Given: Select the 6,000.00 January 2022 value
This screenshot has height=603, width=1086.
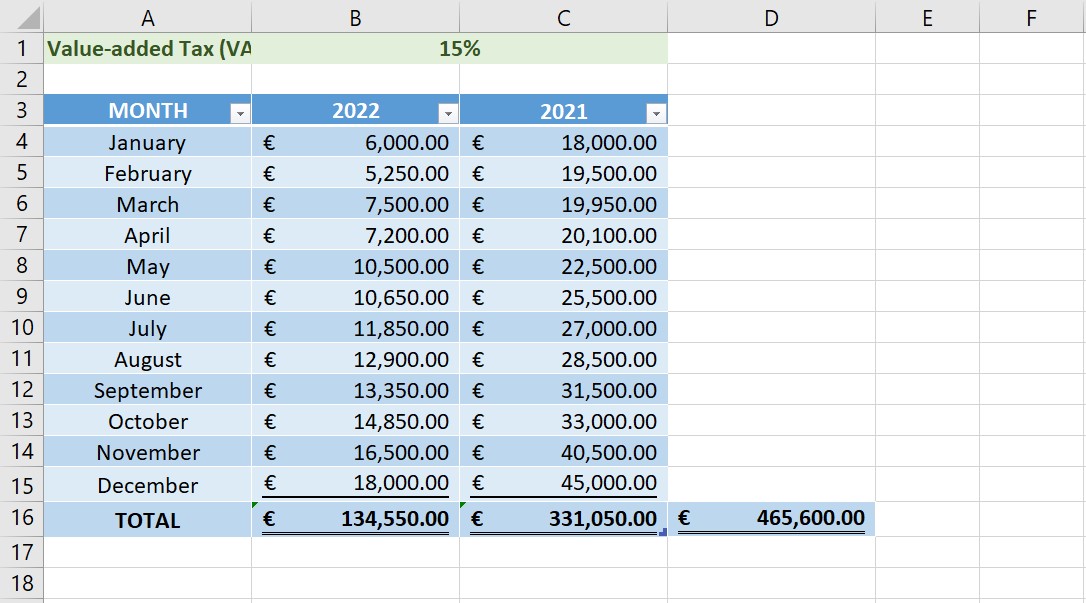Looking at the screenshot, I should coord(355,141).
